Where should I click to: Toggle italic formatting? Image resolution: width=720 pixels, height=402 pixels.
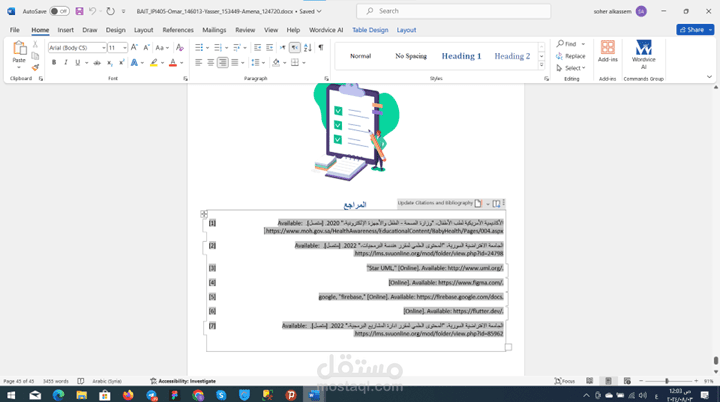click(66, 62)
